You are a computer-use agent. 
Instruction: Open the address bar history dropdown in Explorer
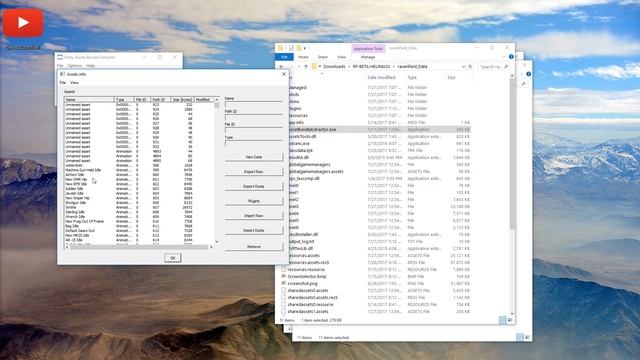[463, 67]
